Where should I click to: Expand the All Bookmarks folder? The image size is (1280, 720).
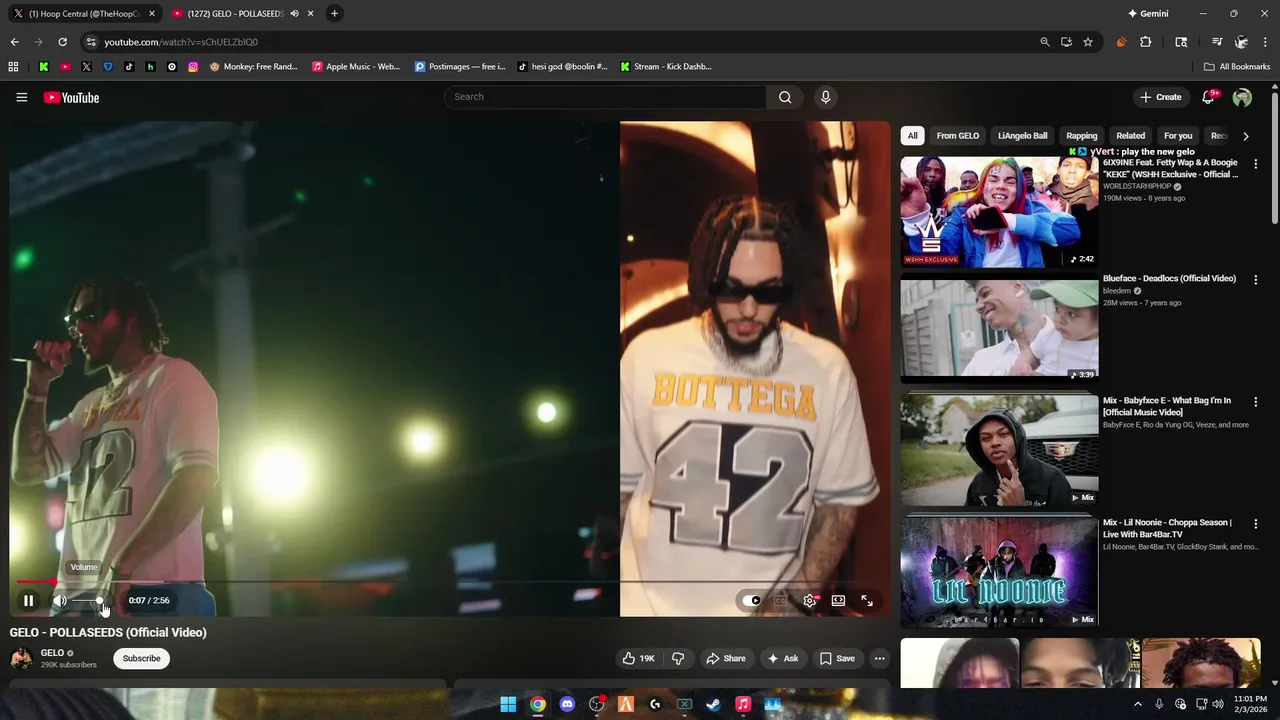(x=1237, y=67)
